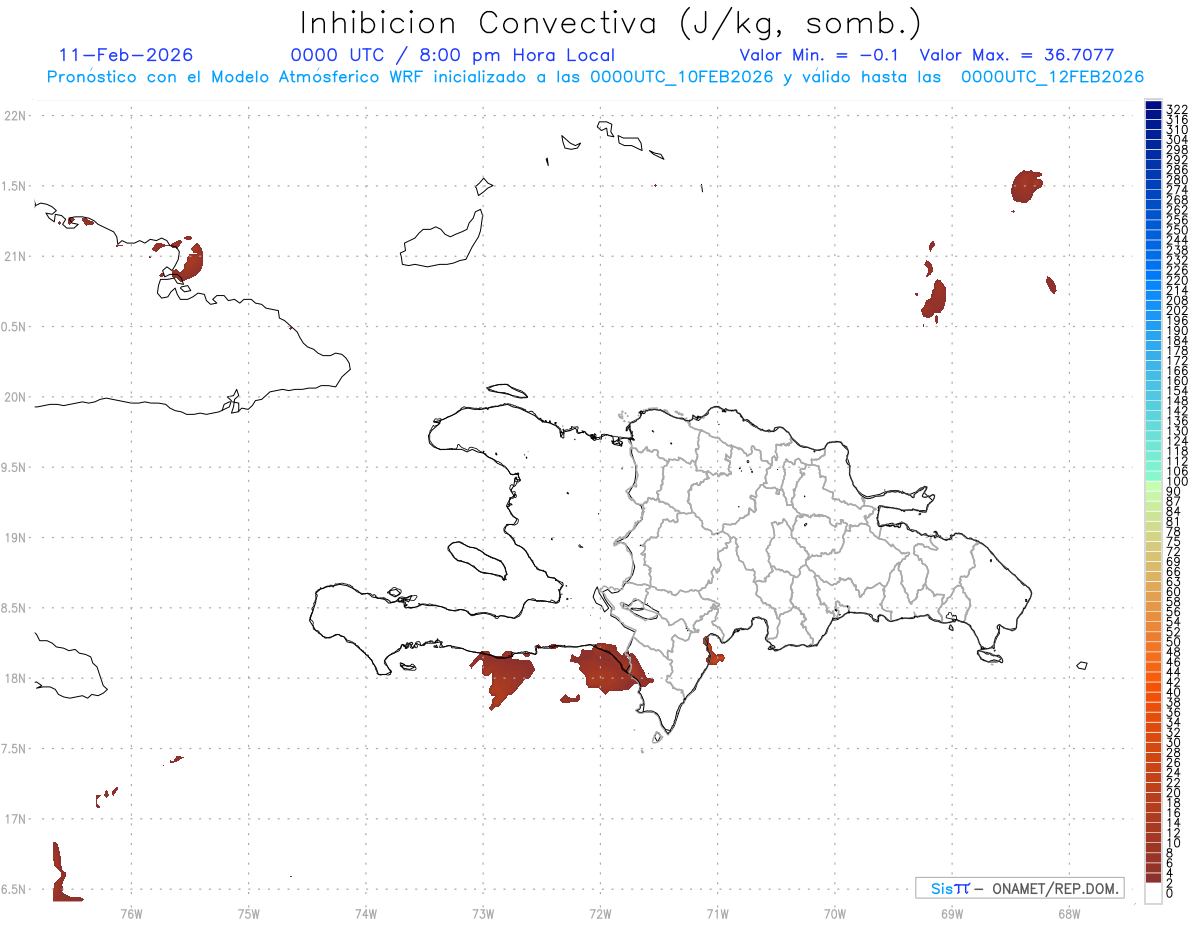This screenshot has width=1200, height=927.
Task: Click the 'Valor Min. = -0.1' readout
Action: (819, 55)
